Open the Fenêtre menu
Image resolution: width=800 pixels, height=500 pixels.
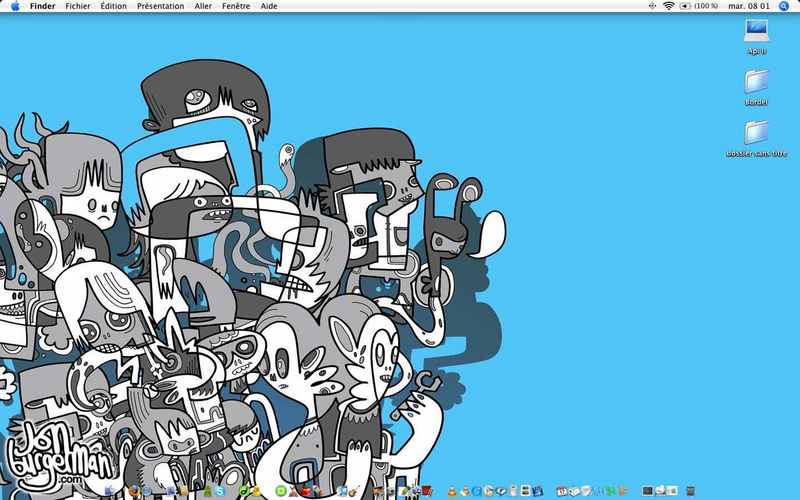pyautogui.click(x=236, y=6)
